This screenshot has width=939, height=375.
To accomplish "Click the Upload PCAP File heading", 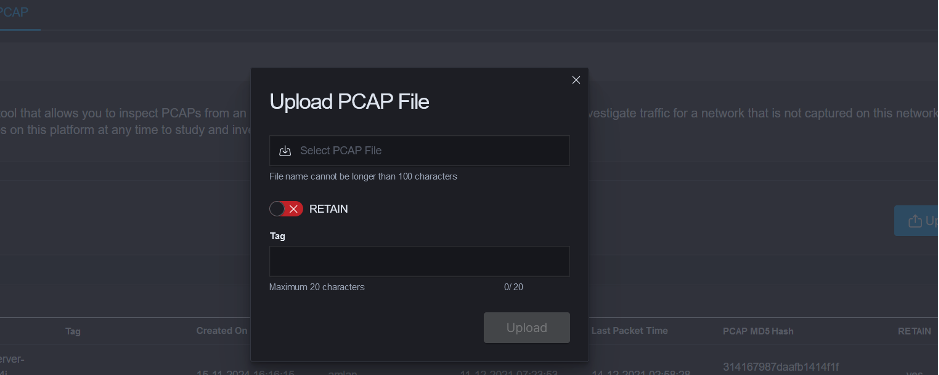I will click(349, 102).
